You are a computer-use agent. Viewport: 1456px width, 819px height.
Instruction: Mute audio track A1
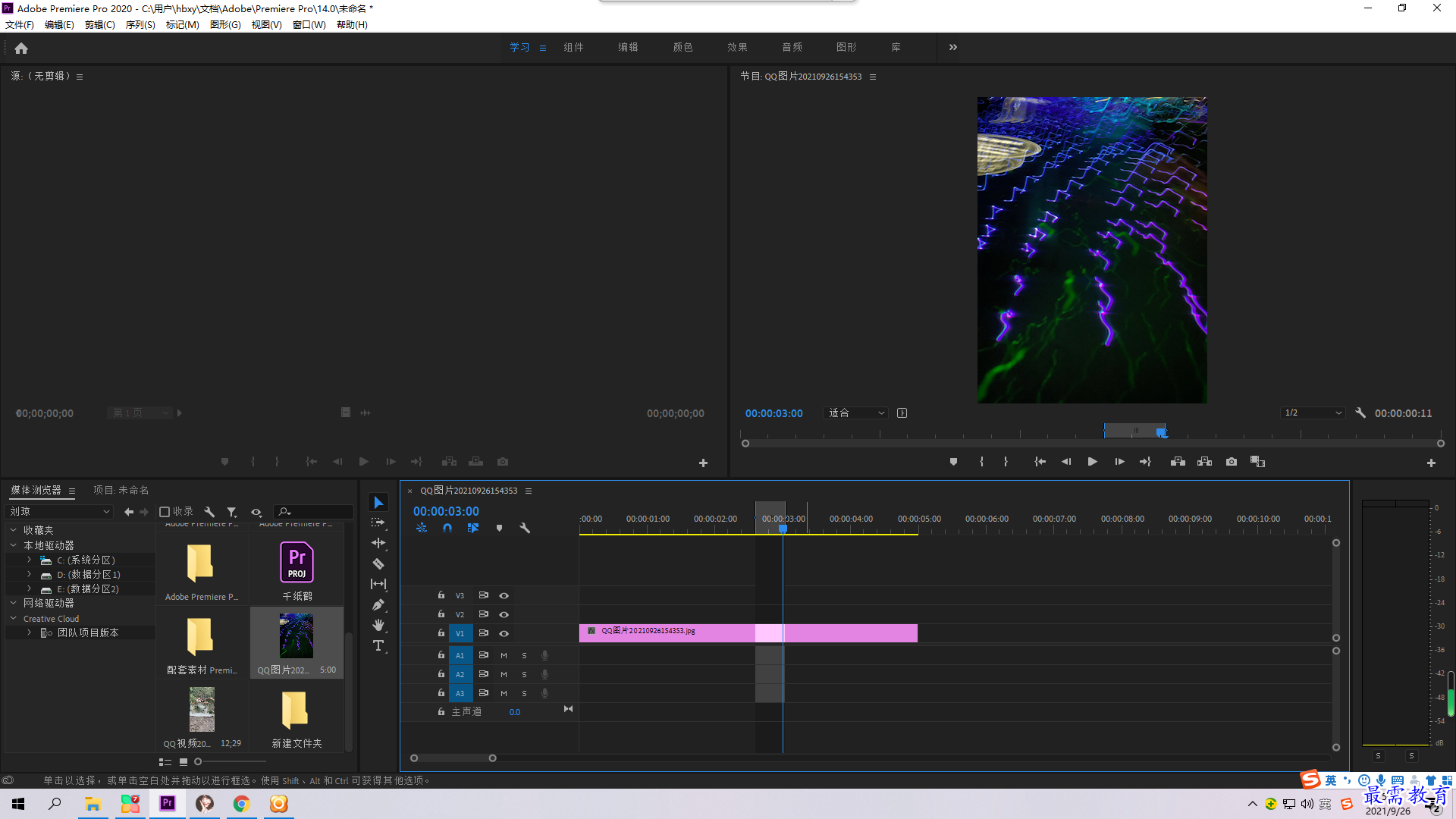click(504, 655)
